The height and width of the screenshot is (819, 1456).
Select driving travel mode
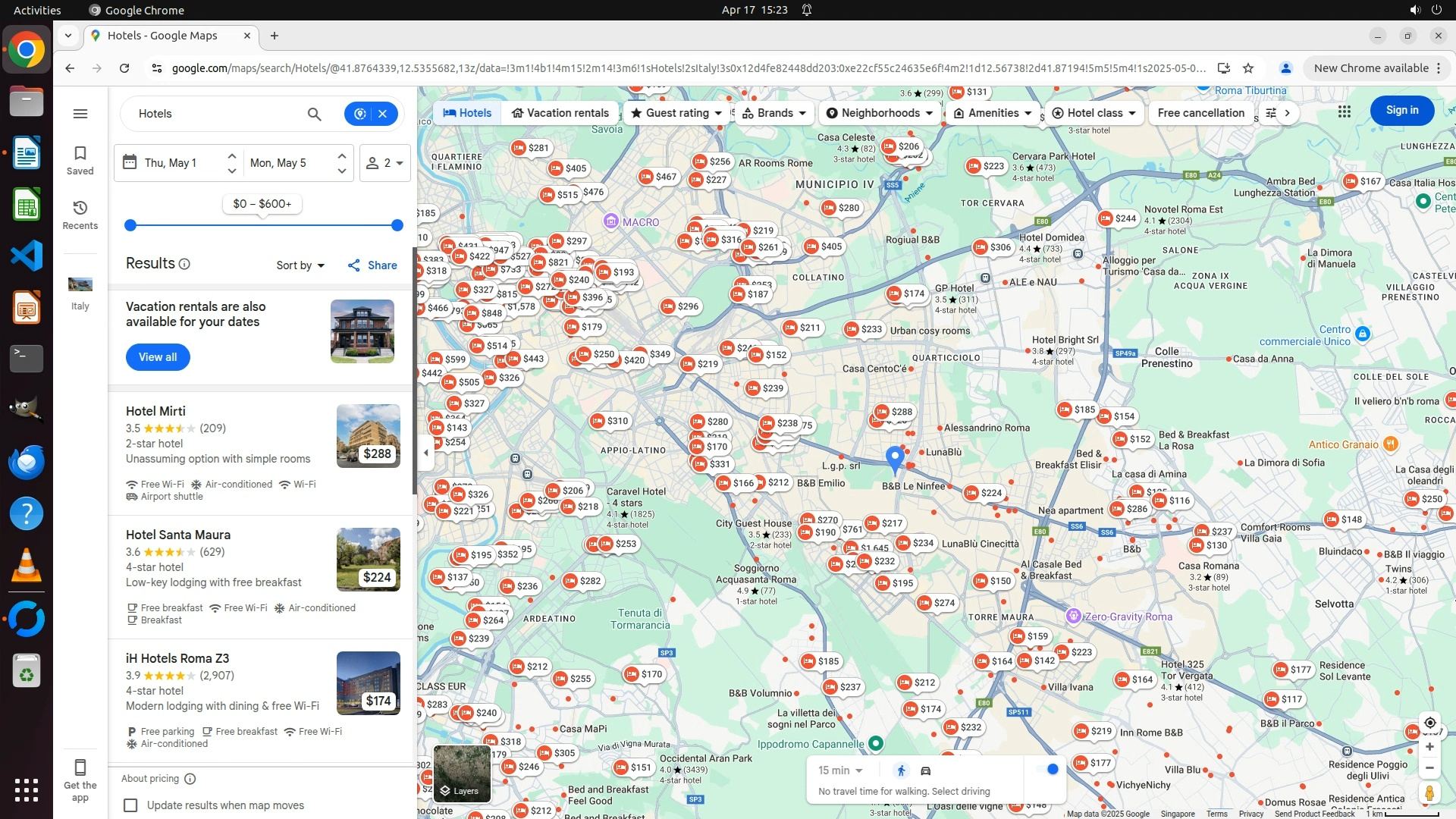coord(926,770)
